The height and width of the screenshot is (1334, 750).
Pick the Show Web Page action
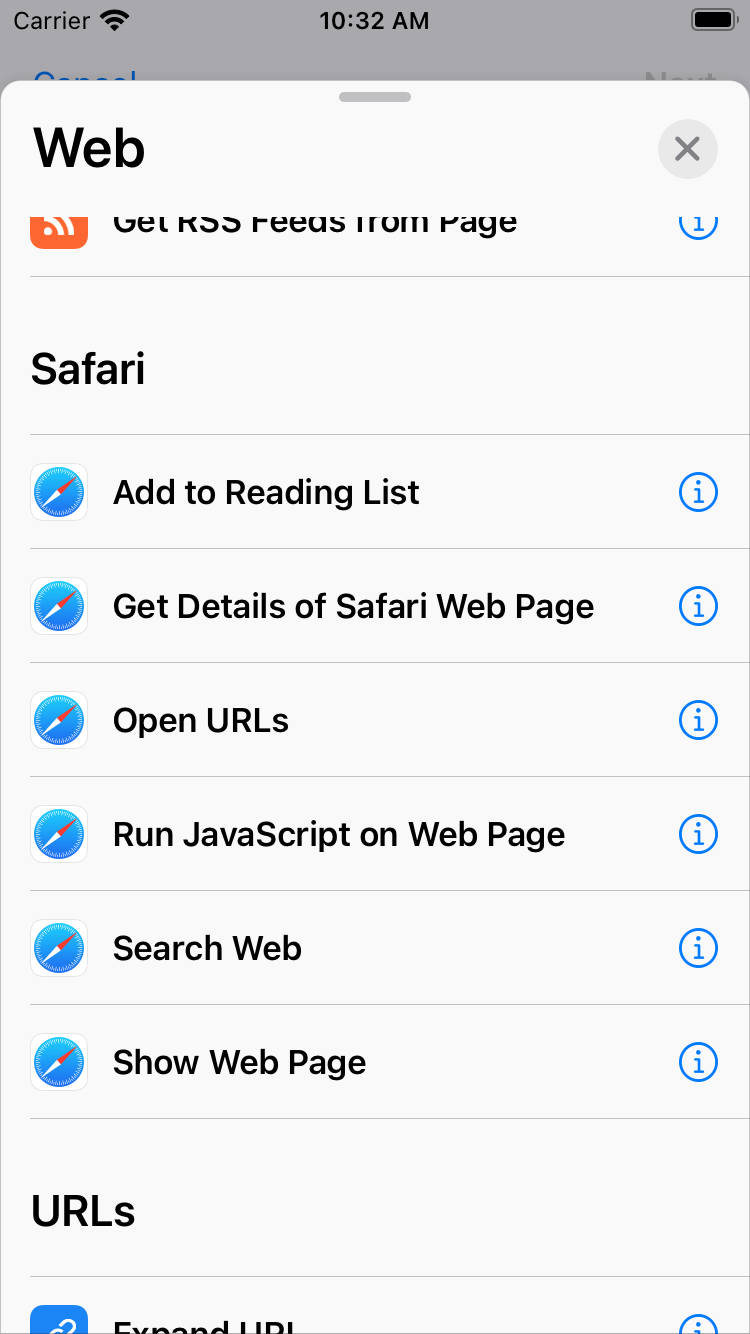pos(239,1062)
